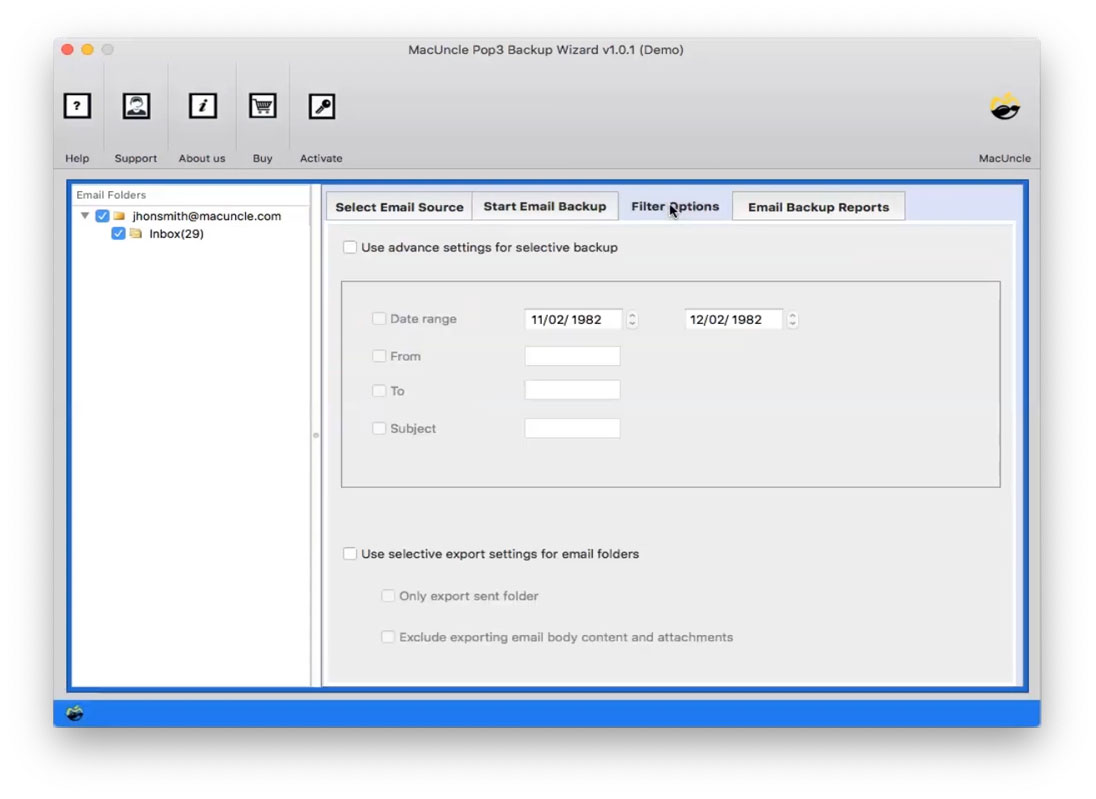Click the MacUncle logo at top right

tap(1005, 108)
